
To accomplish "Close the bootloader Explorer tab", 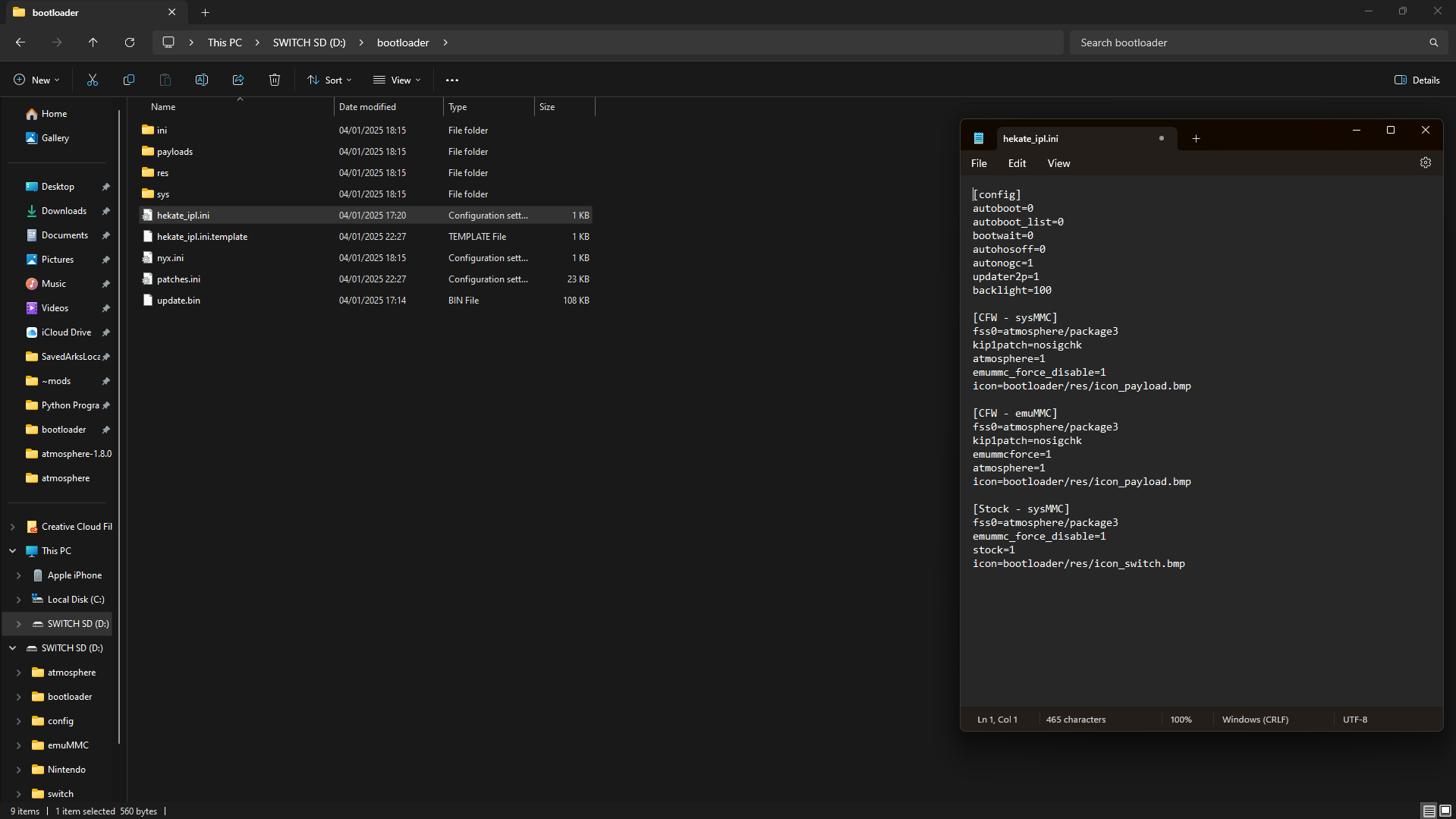I will 172,12.
